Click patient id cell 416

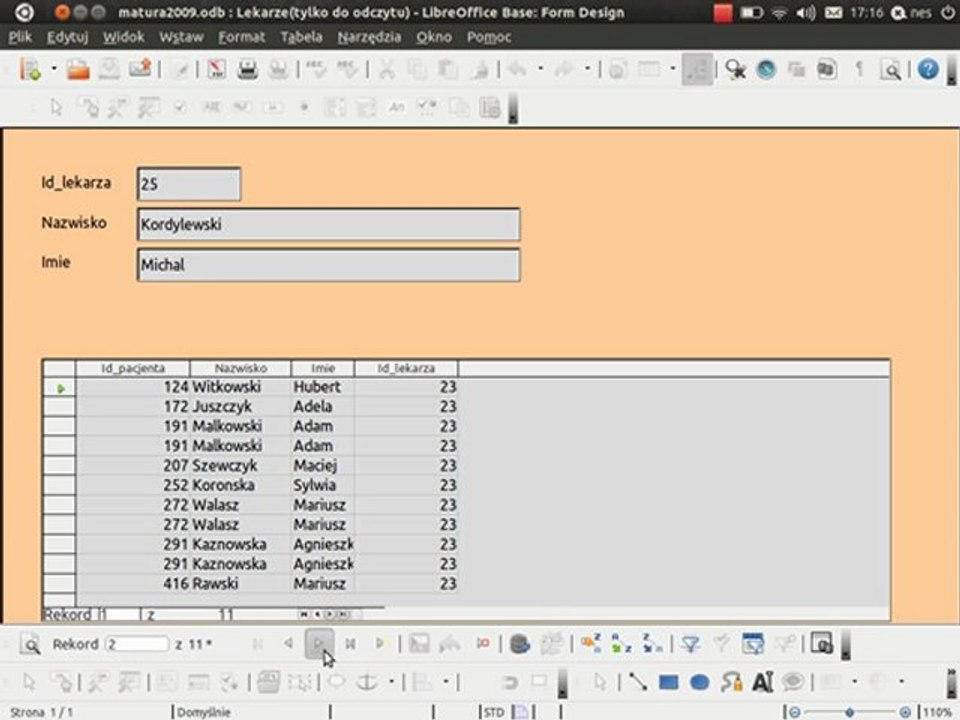coord(133,583)
